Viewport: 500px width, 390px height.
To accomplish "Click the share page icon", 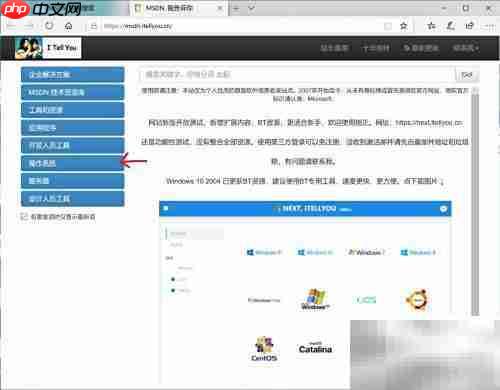I will 470,26.
